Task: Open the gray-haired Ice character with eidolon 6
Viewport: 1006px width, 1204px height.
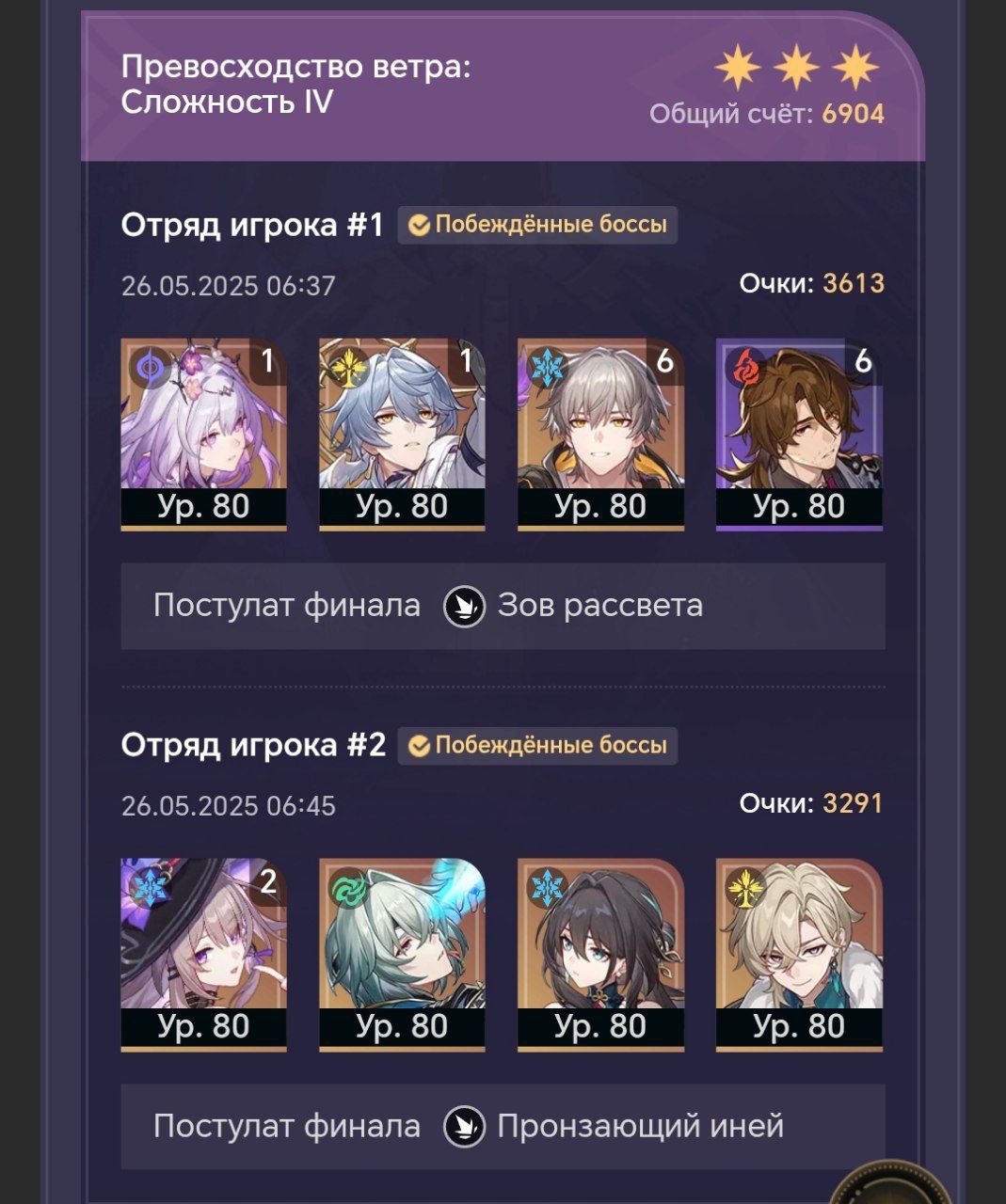Action: [x=600, y=435]
